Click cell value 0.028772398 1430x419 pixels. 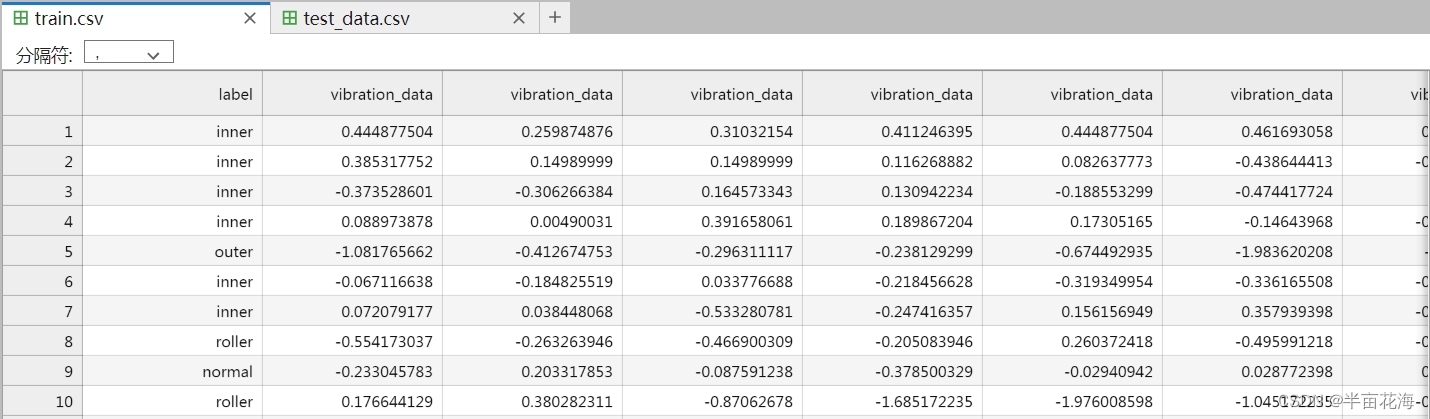(1252, 371)
